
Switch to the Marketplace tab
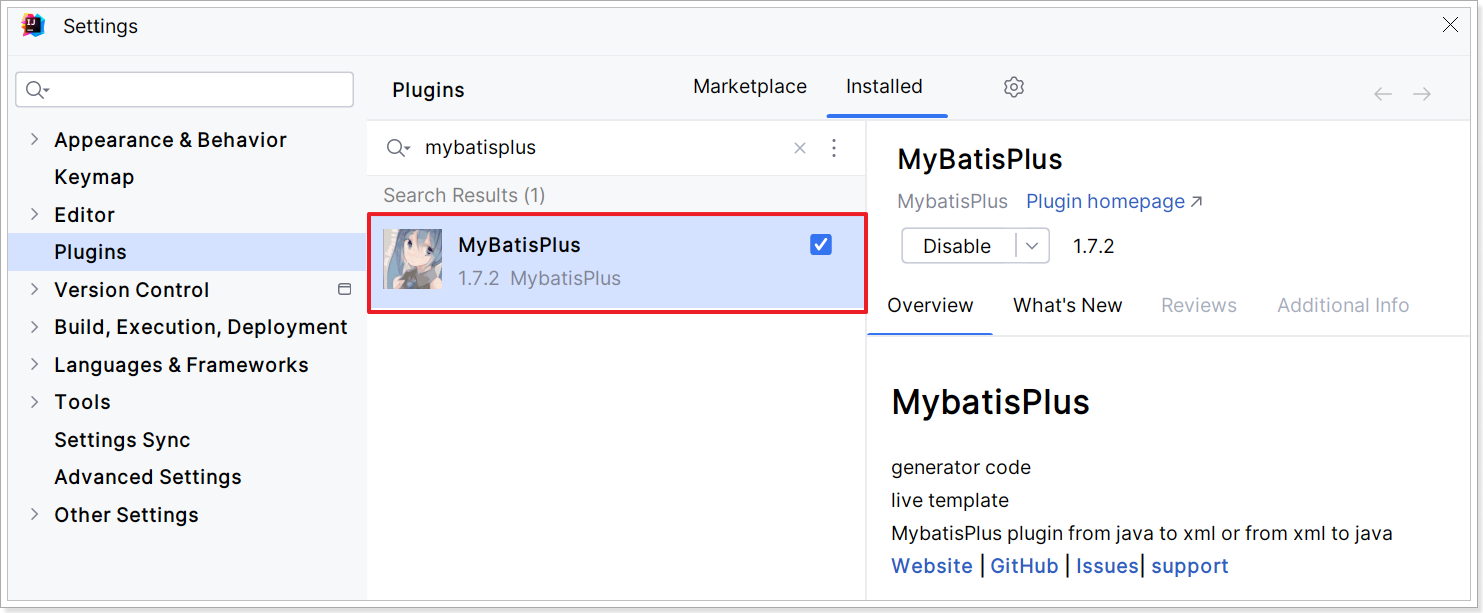[x=750, y=87]
